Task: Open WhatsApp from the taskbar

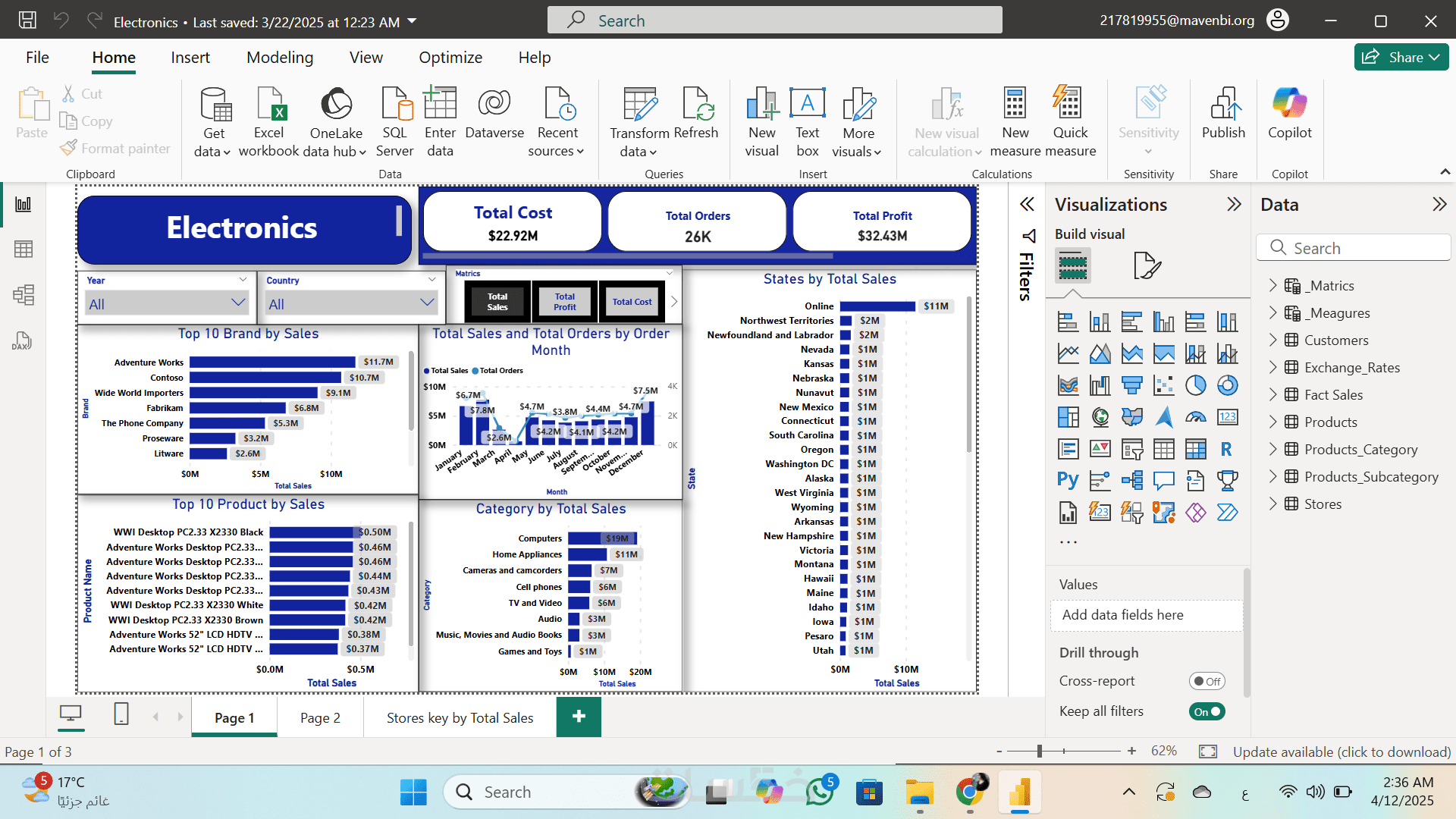Action: point(820,792)
